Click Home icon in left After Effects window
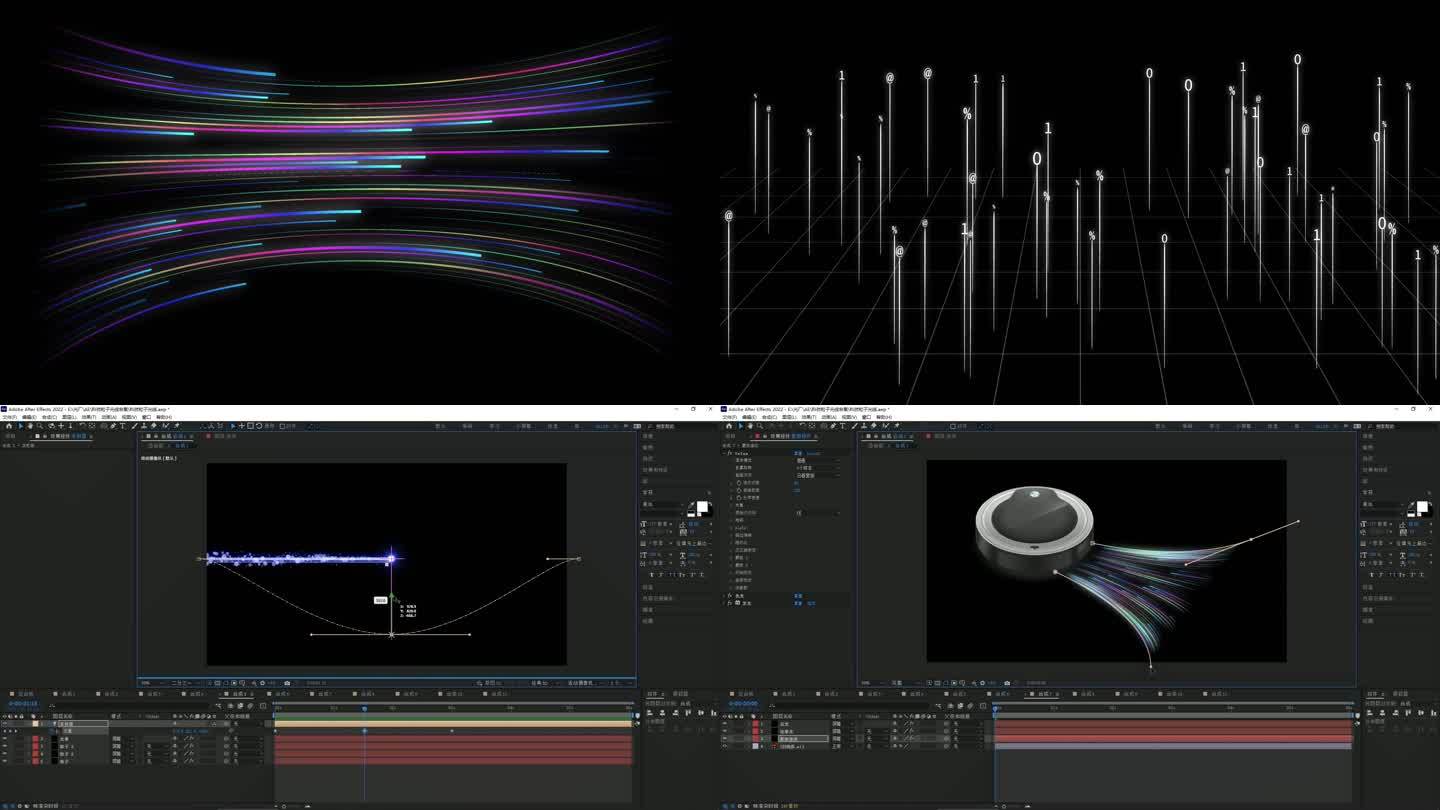Screen dimensions: 1440x810 tap(9, 426)
